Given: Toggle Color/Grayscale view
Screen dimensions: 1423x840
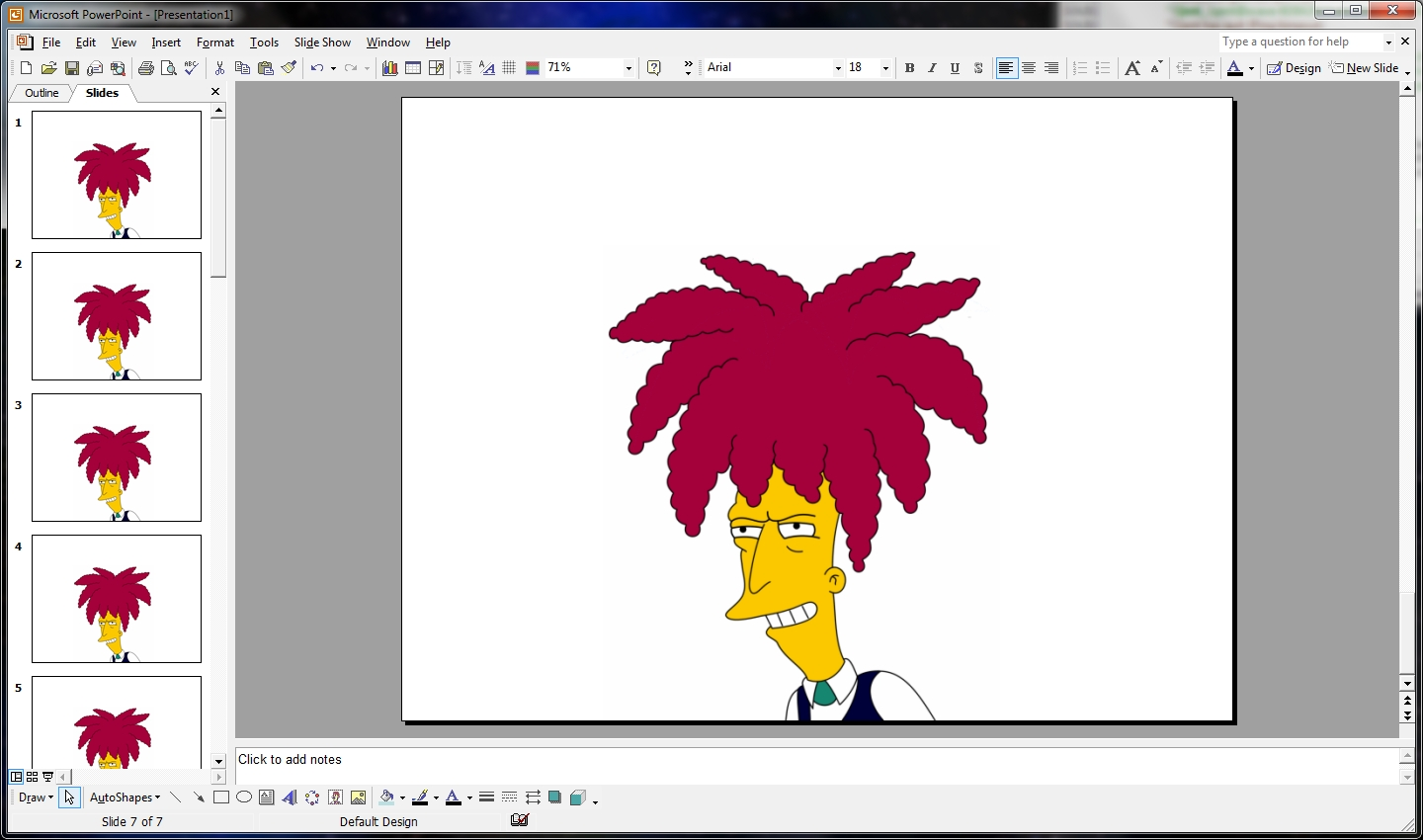Looking at the screenshot, I should [x=533, y=68].
